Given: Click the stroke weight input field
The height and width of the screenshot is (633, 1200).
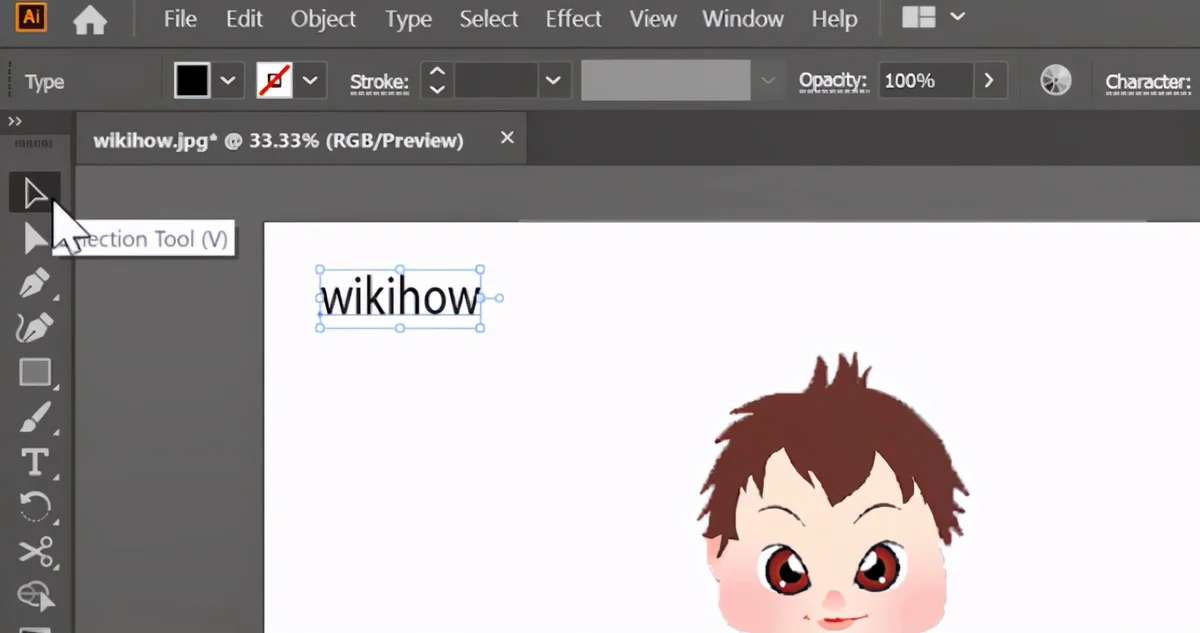Looking at the screenshot, I should tap(496, 81).
